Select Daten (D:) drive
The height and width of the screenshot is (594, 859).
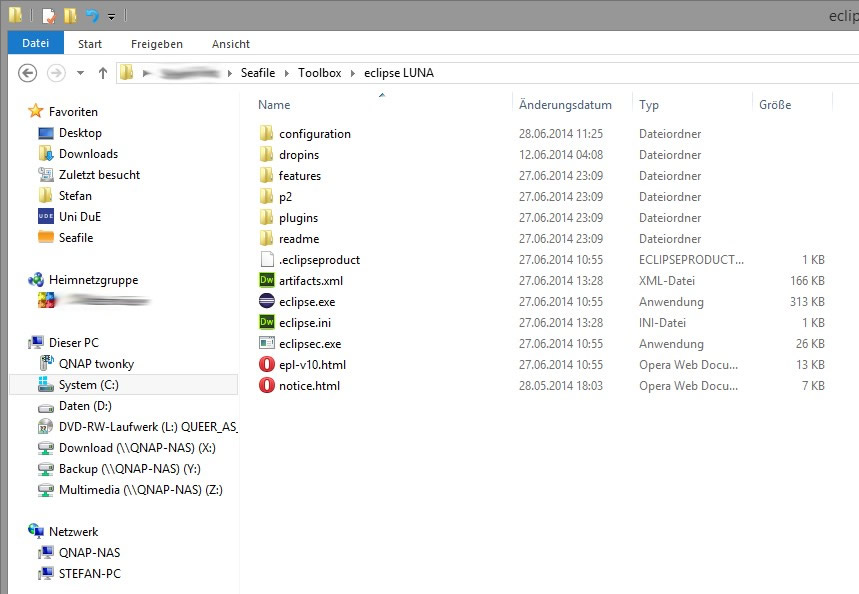point(85,406)
